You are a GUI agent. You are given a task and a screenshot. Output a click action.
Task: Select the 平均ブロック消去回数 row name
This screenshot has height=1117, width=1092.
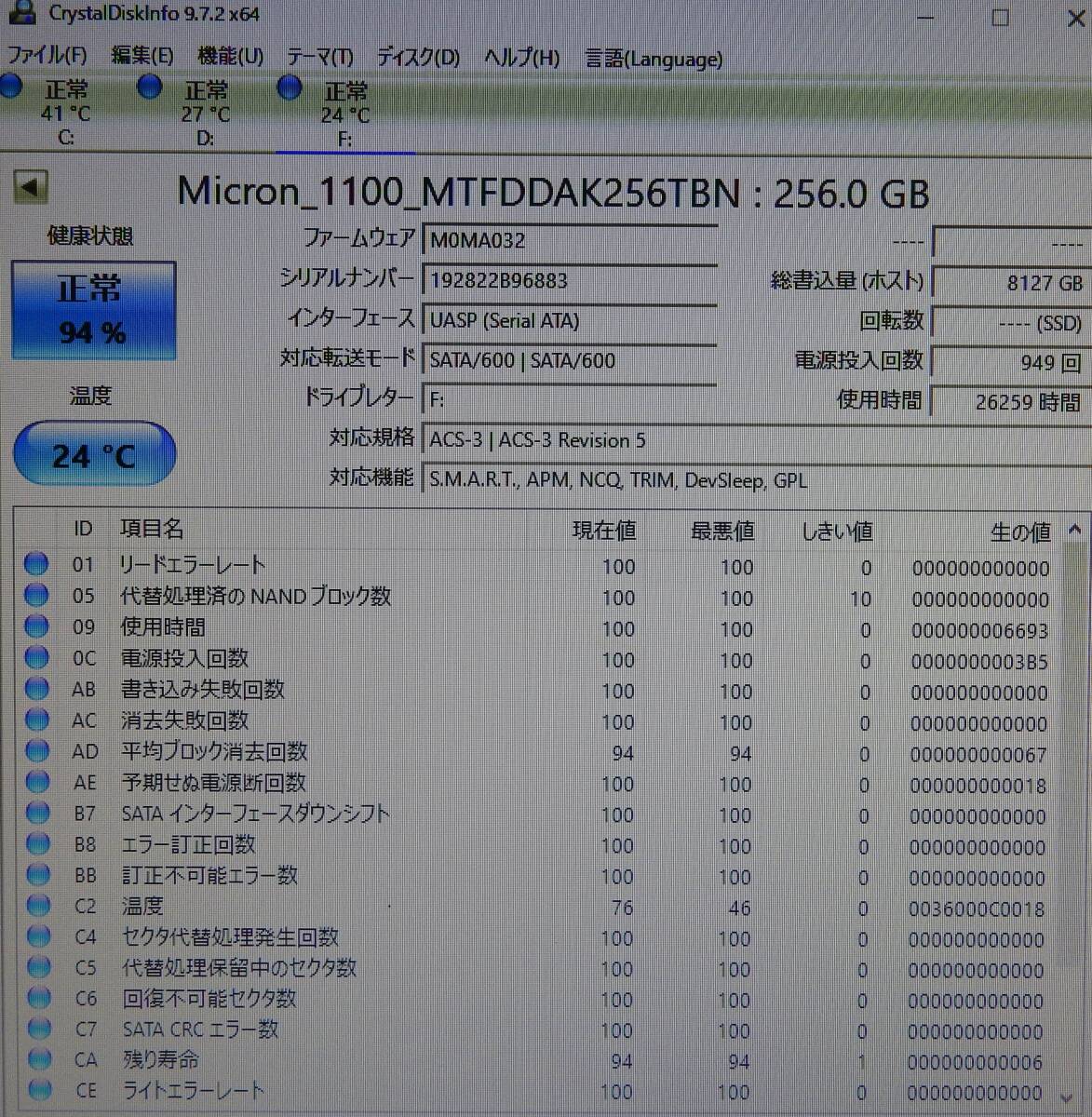(x=214, y=751)
